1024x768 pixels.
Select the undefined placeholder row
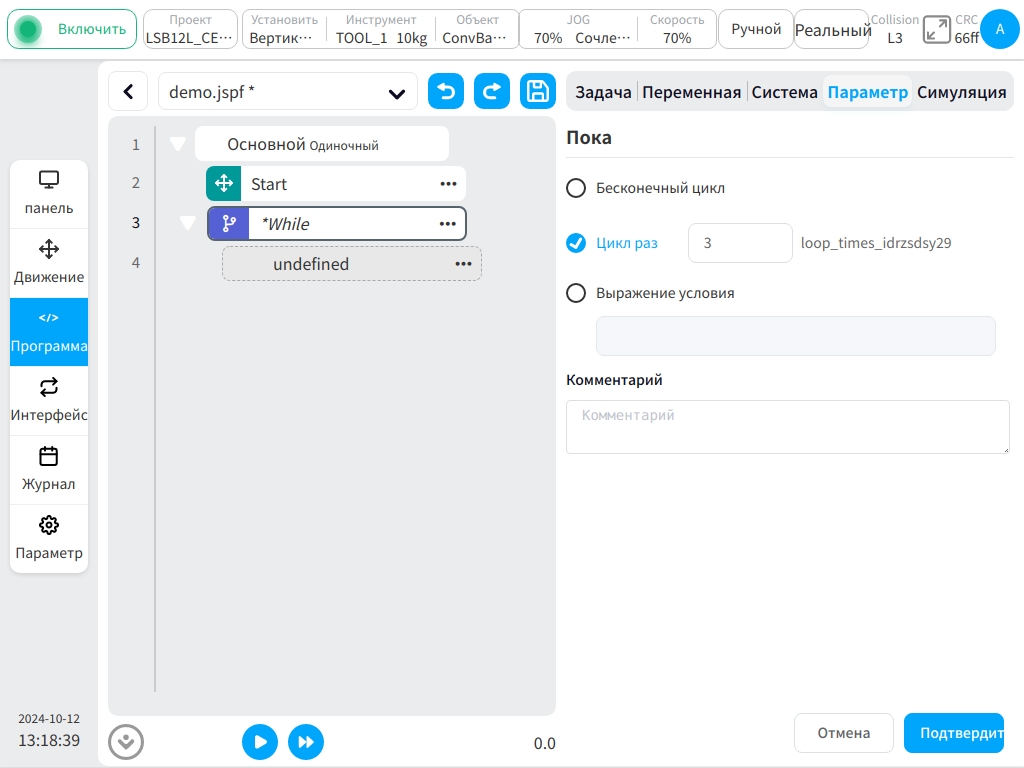351,264
